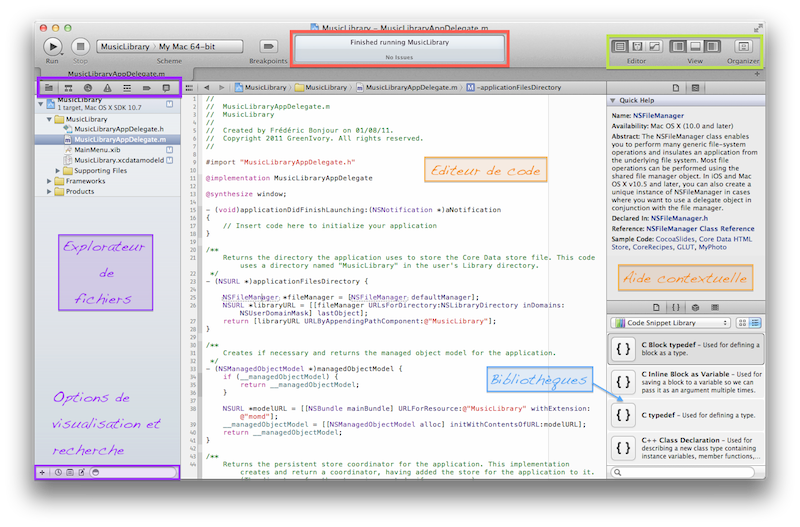Toggle the debug area View button
The height and width of the screenshot is (527, 800).
coord(695,46)
